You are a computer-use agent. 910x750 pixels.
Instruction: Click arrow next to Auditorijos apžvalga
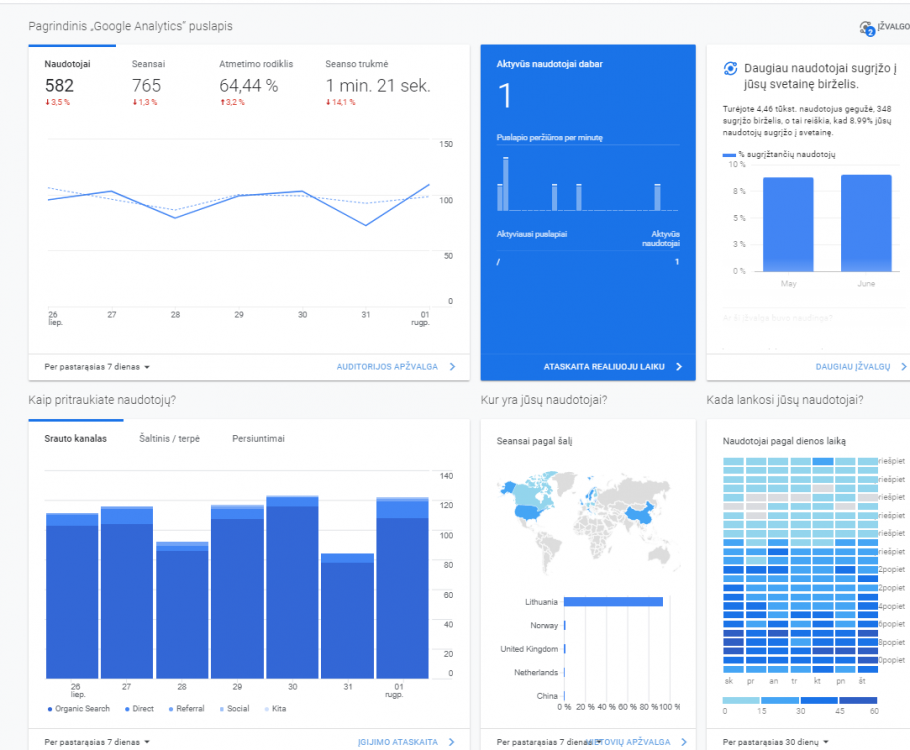pyautogui.click(x=452, y=367)
